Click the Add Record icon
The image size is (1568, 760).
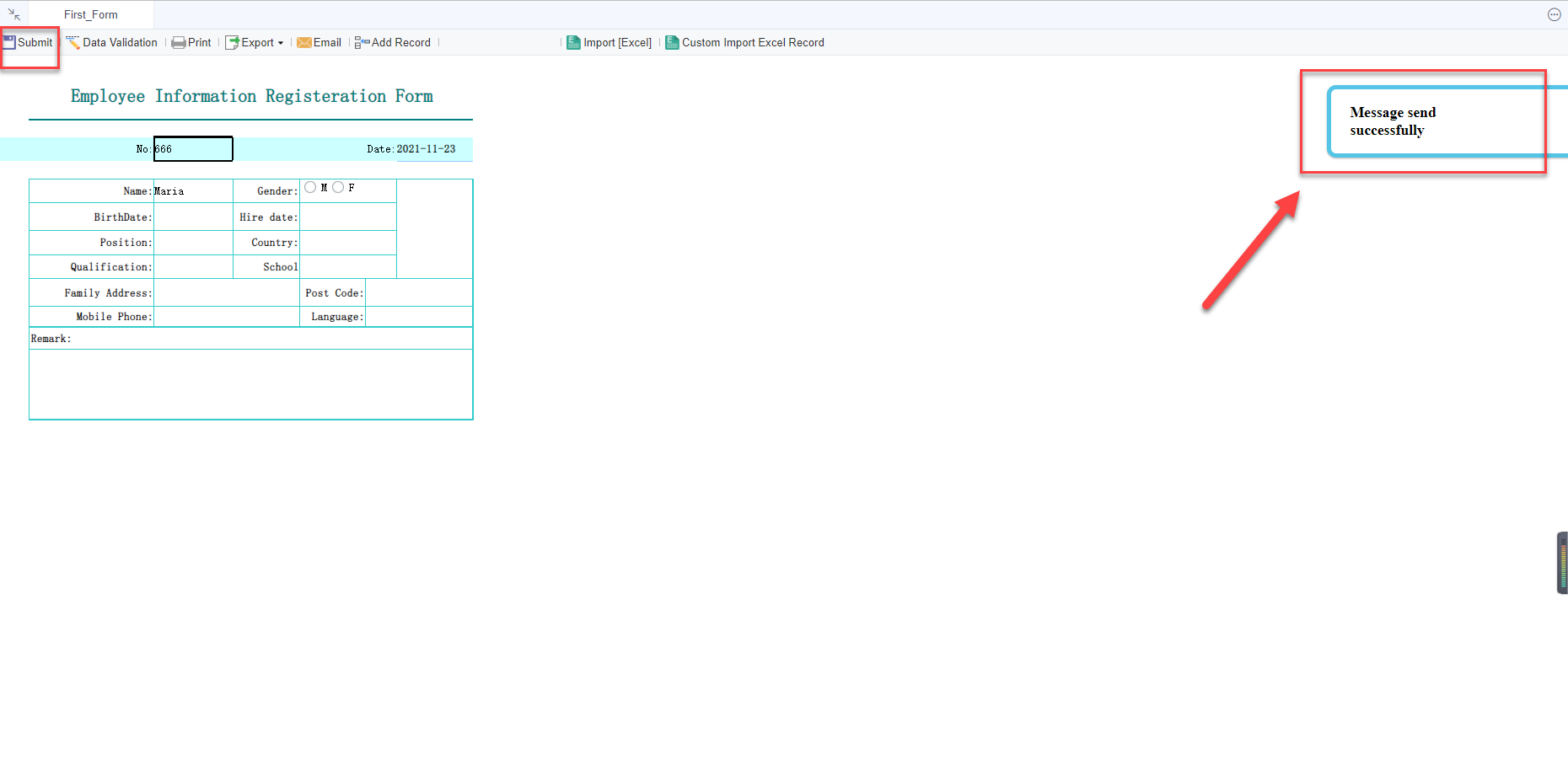(362, 43)
